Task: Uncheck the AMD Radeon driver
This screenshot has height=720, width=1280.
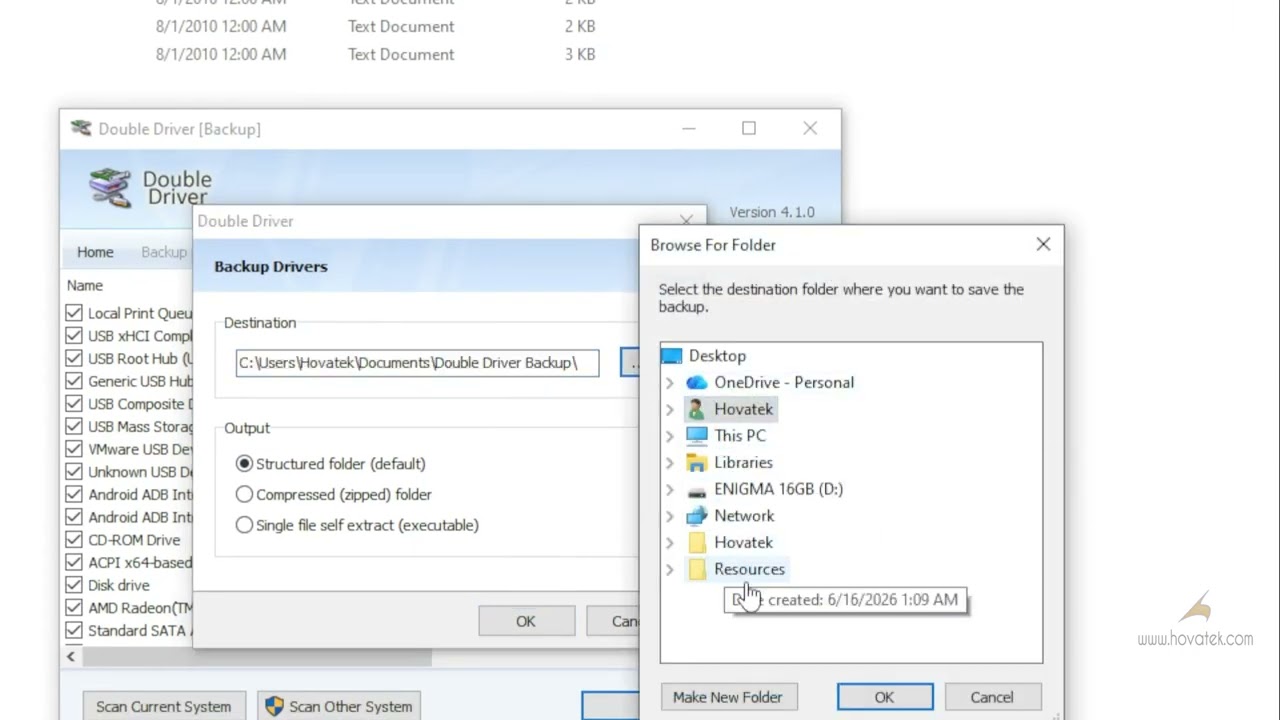Action: (x=74, y=608)
